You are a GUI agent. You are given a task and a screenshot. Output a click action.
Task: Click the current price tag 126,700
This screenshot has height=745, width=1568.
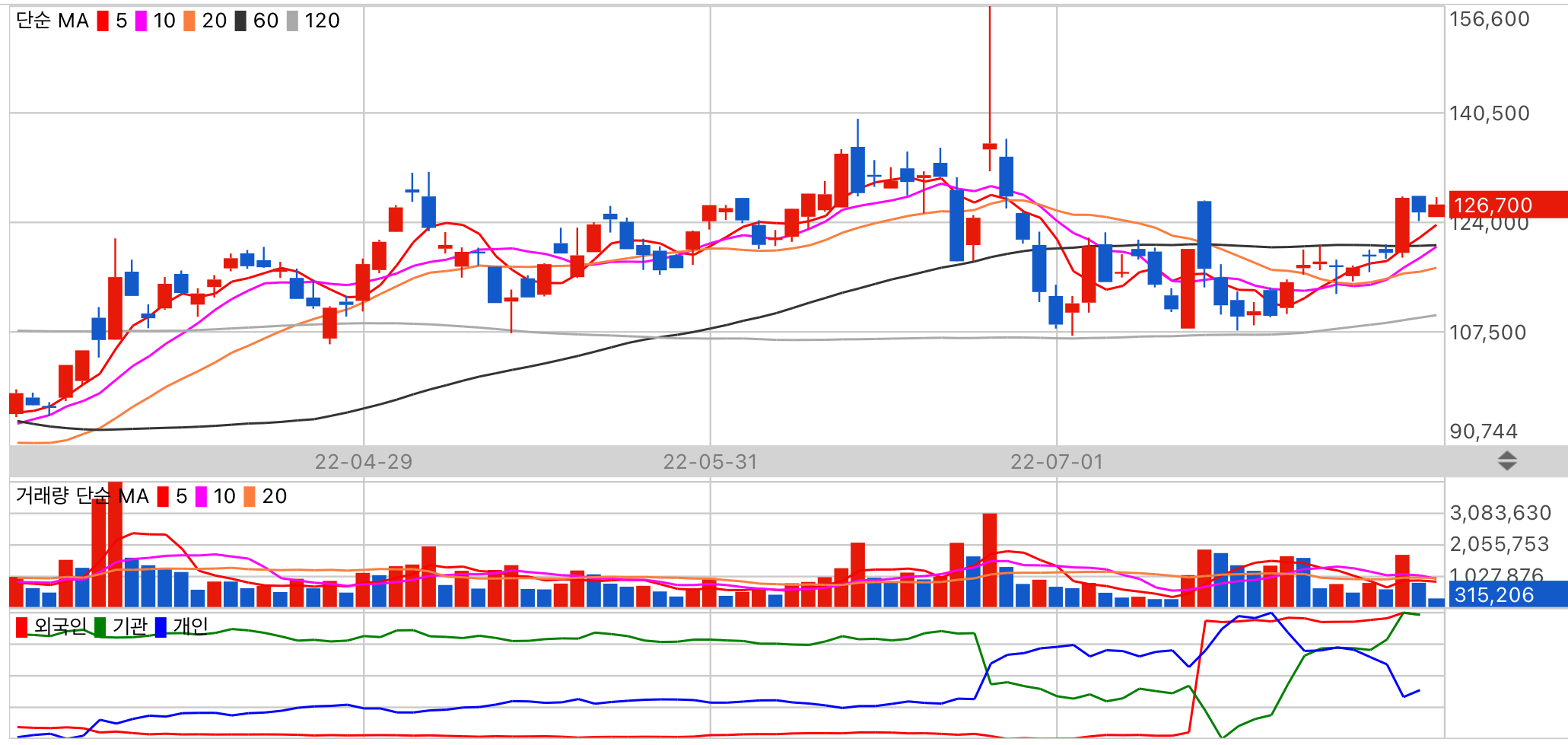pyautogui.click(x=1508, y=205)
